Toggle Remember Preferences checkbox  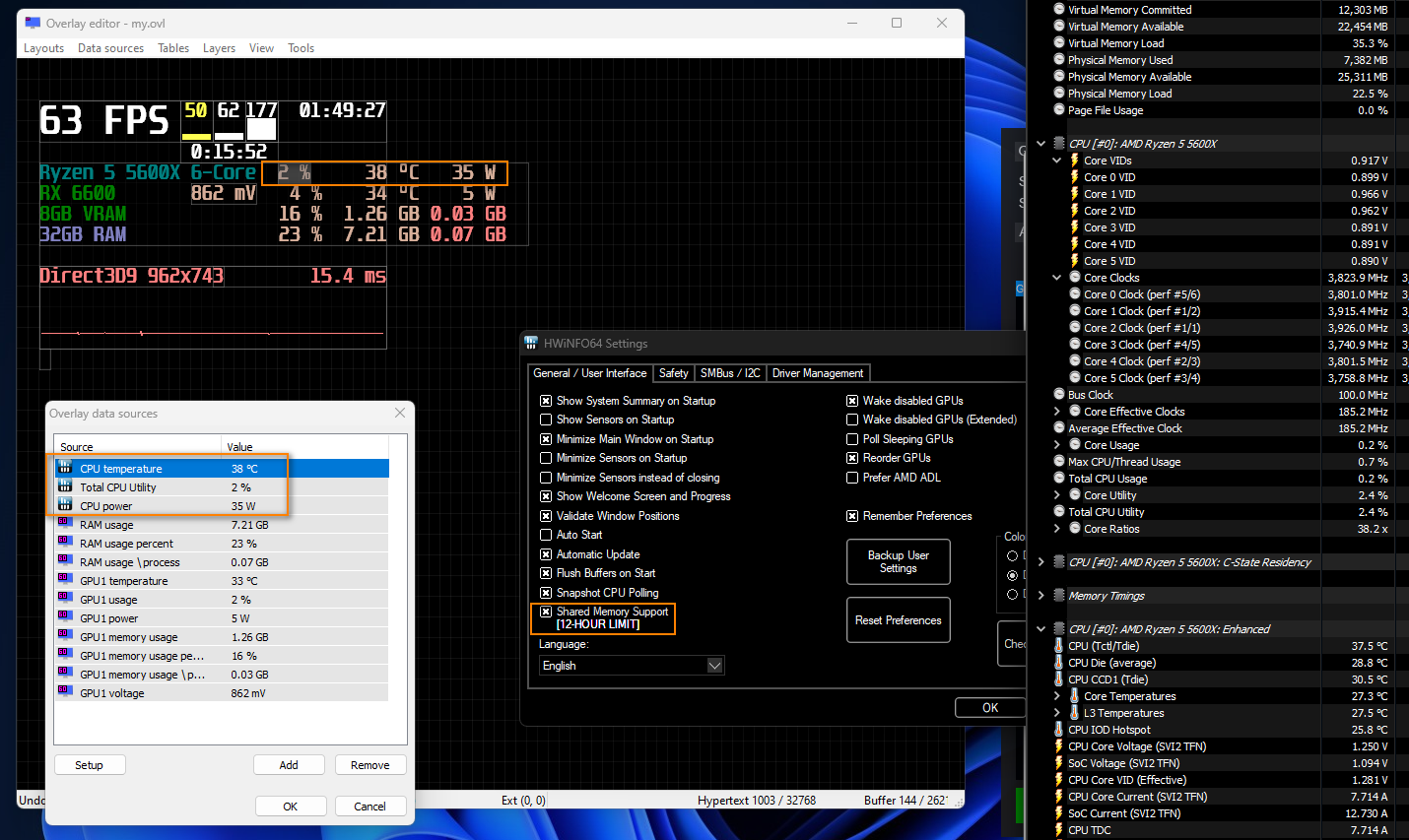[x=852, y=516]
